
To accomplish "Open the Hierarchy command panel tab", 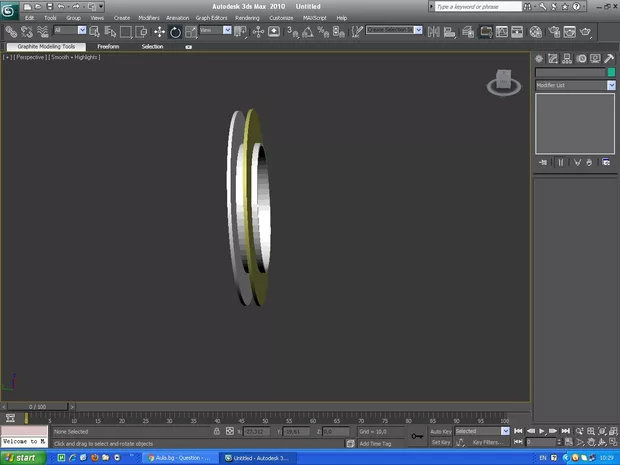I will [567, 59].
